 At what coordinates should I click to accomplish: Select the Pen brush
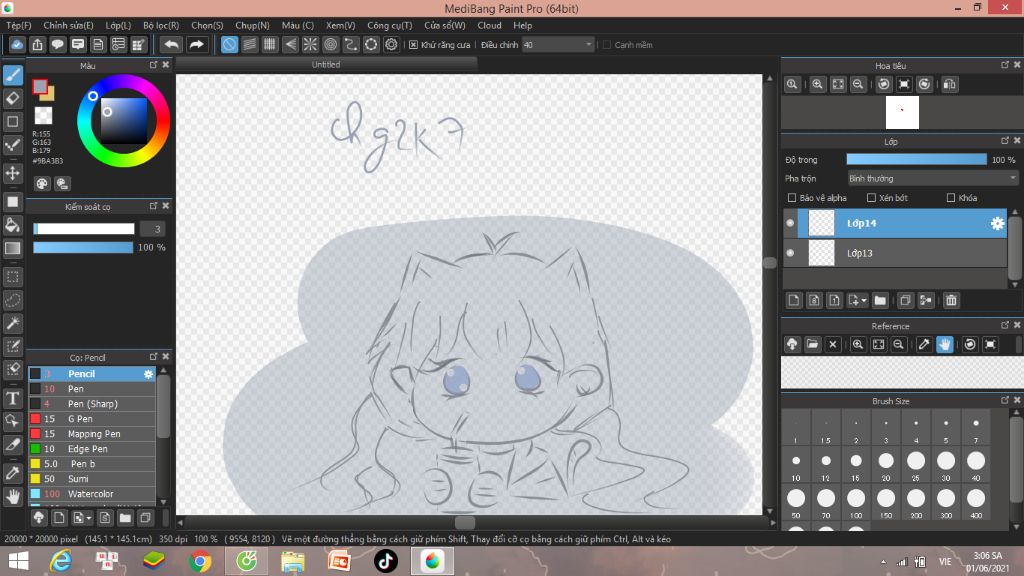click(92, 389)
